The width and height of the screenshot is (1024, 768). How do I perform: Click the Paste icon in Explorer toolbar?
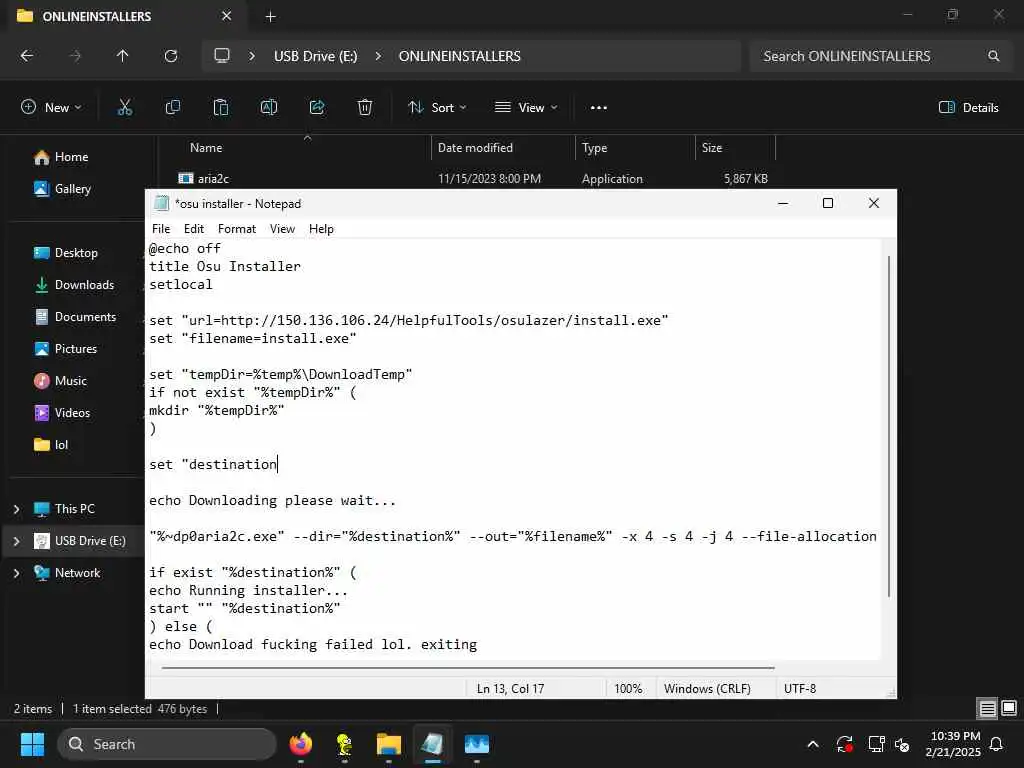(221, 108)
